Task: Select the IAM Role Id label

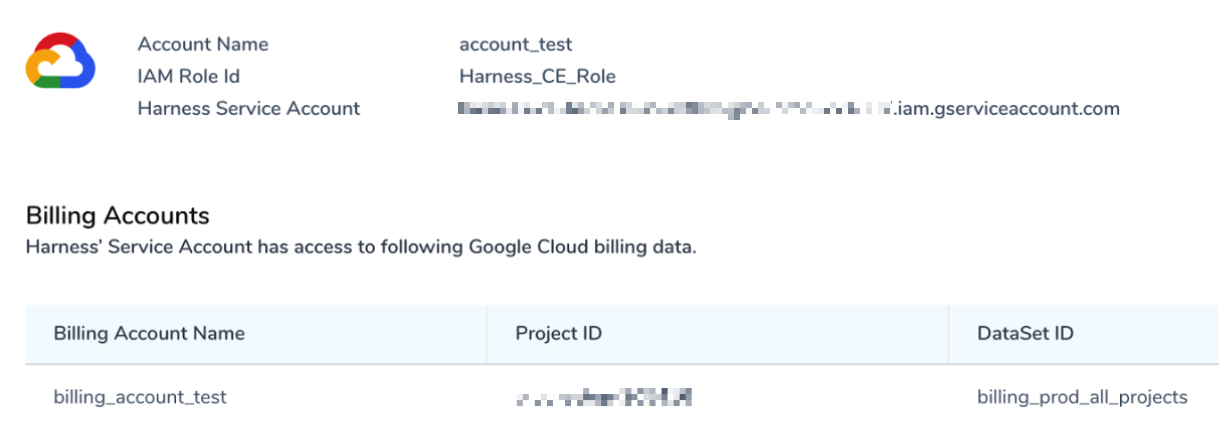Action: (189, 76)
